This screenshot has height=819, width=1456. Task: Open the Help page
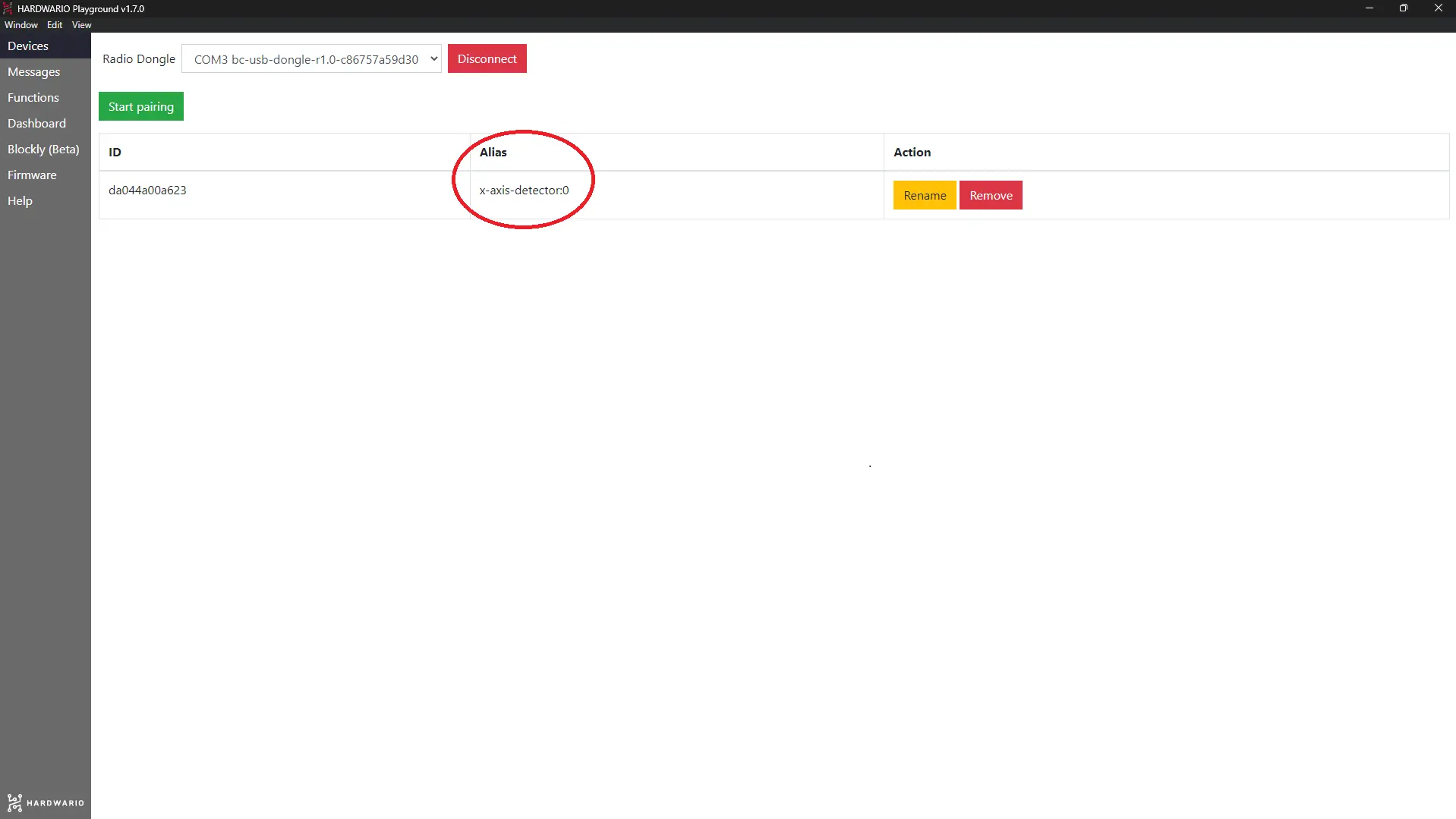(46, 200)
